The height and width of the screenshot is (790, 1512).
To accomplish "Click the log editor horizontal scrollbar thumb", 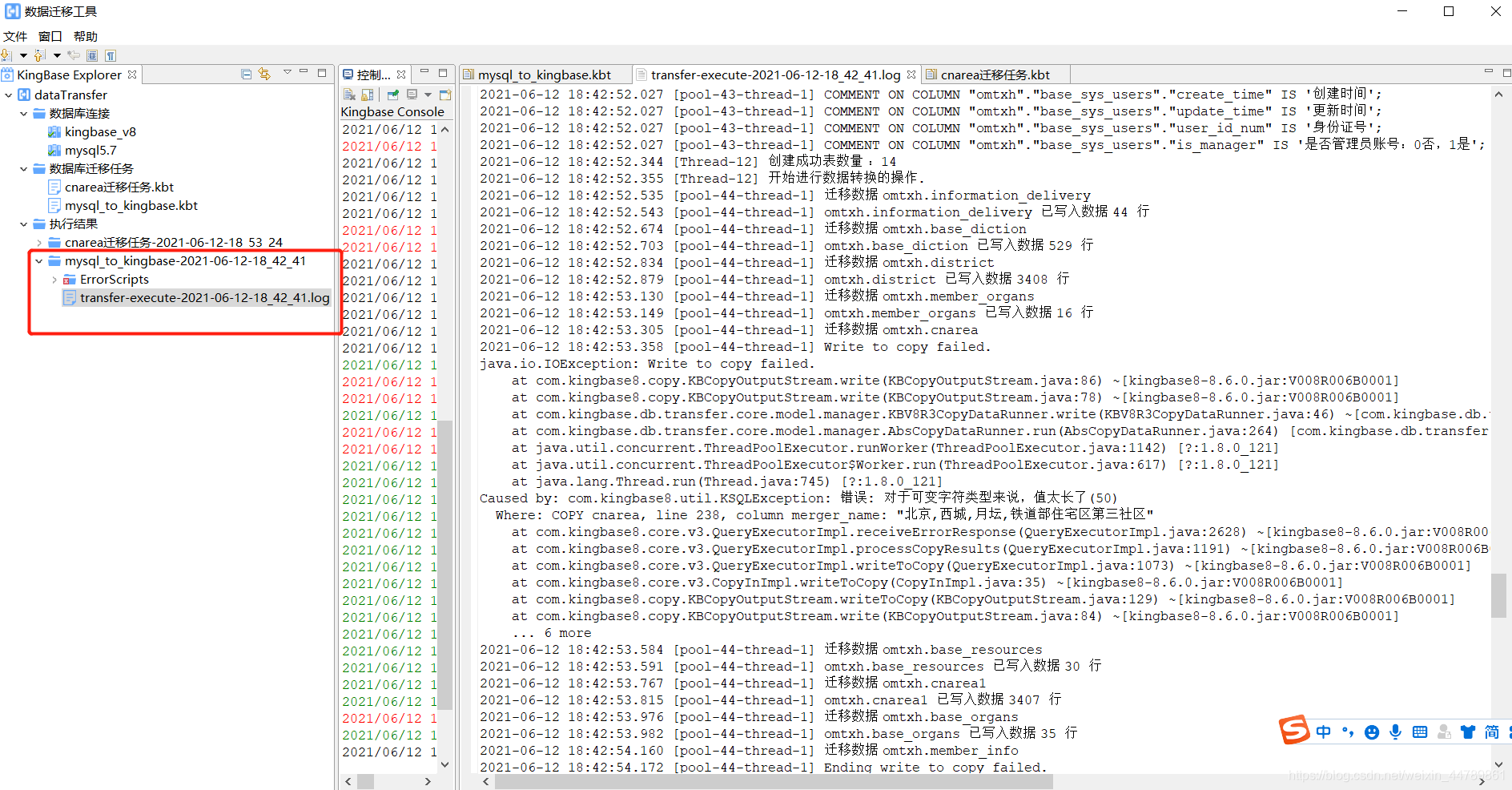I will pyautogui.click(x=774, y=782).
